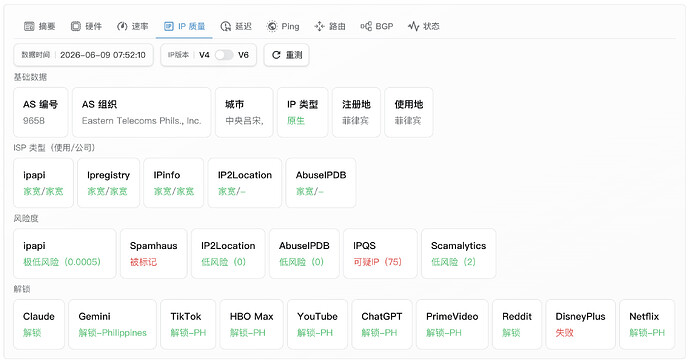Image resolution: width=690 pixels, height=362 pixels.
Task: Click the TikTok unlock card
Action: (x=188, y=324)
